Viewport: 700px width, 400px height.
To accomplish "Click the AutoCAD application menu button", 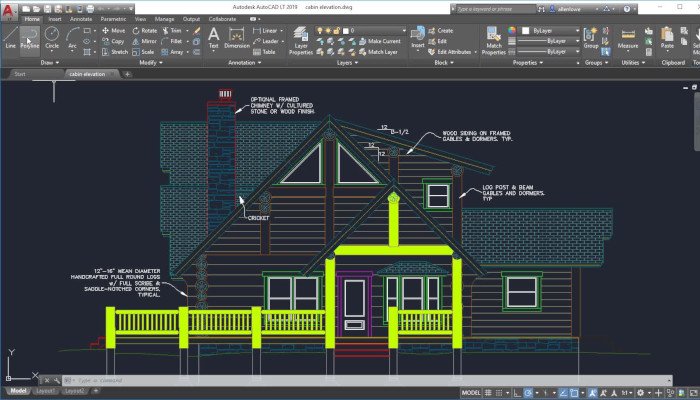I will [9, 11].
